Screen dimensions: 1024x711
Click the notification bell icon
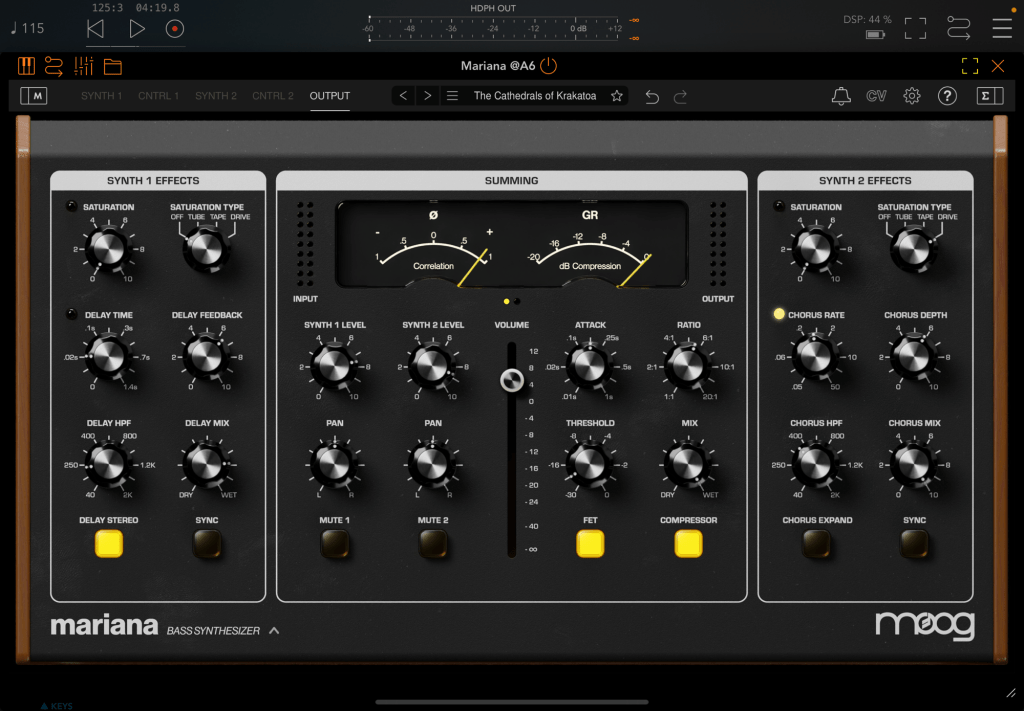pos(841,96)
